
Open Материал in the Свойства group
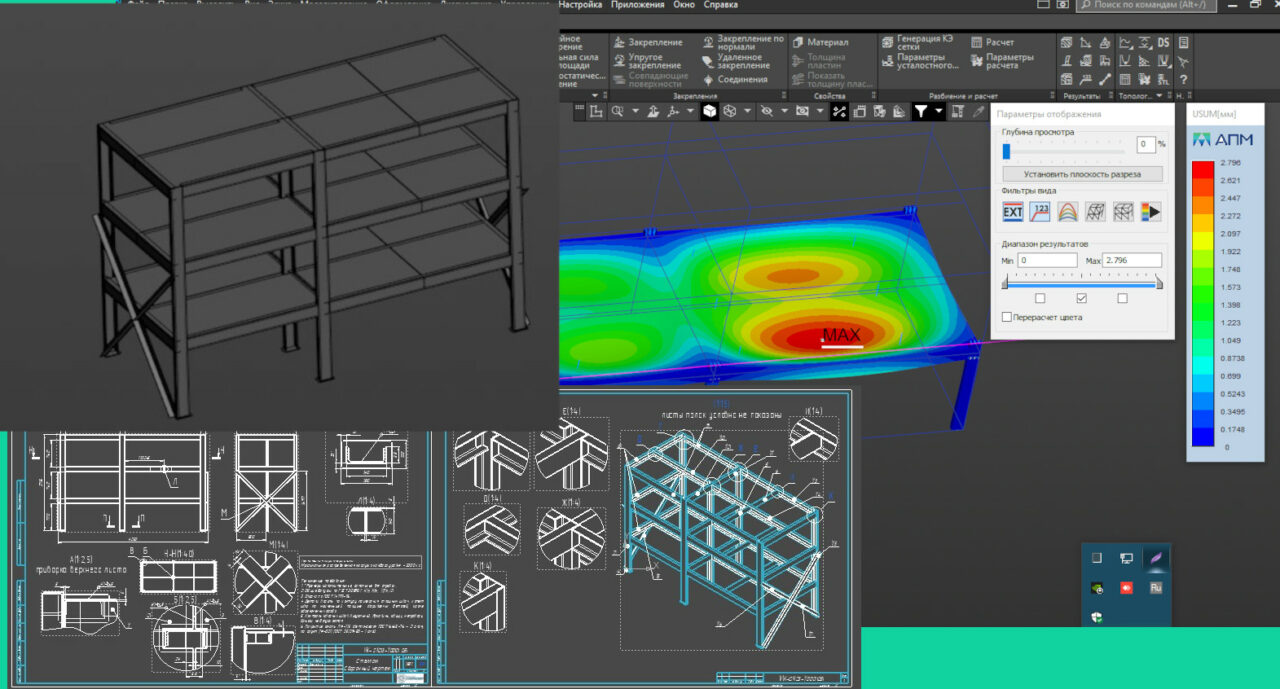coord(820,42)
